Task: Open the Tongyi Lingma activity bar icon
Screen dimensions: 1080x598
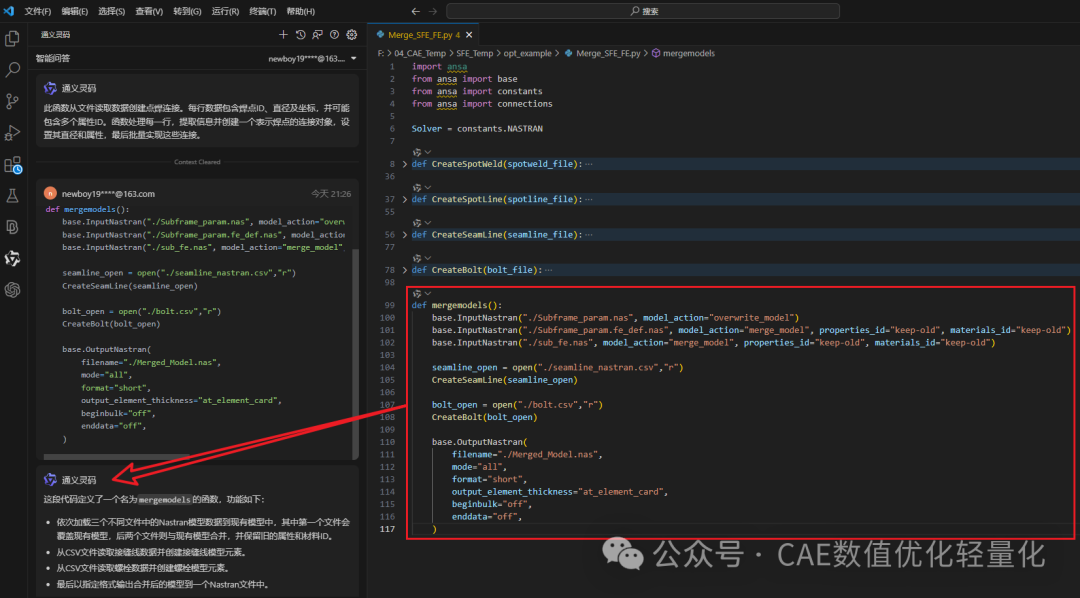Action: tap(12, 258)
